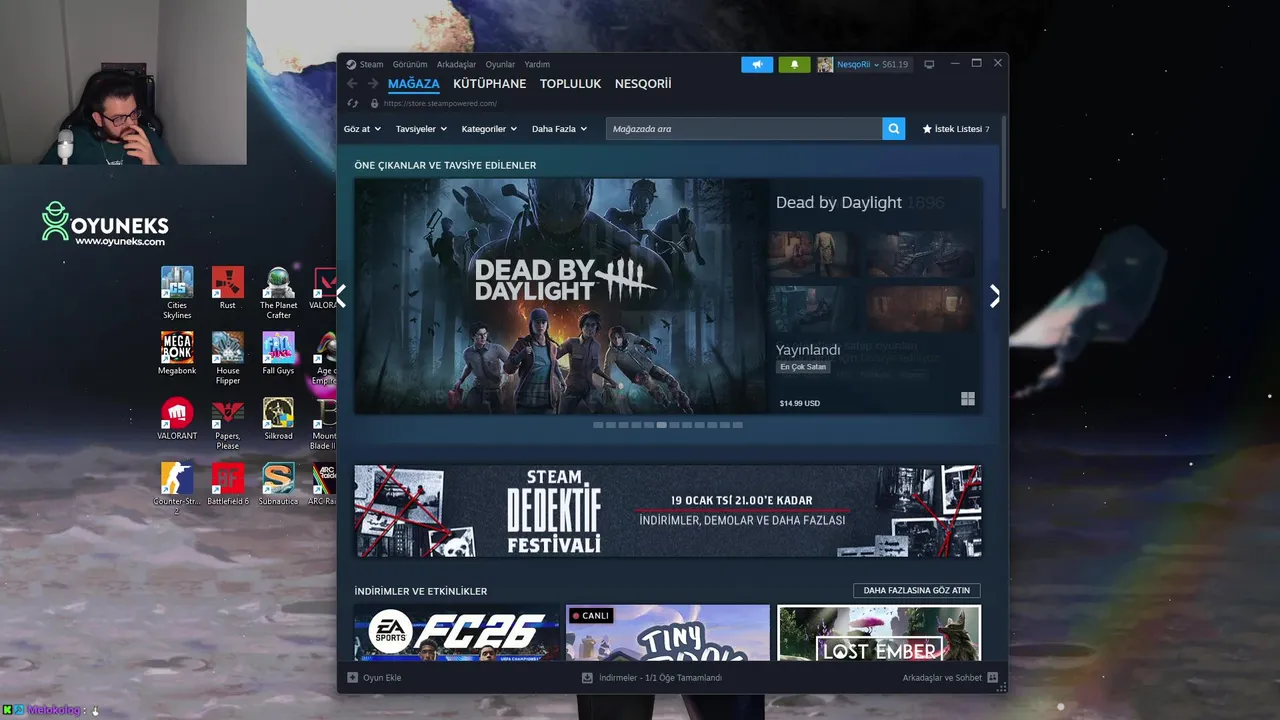The width and height of the screenshot is (1280, 720).
Task: Open the Arkadaşlar menu
Action: click(x=456, y=64)
